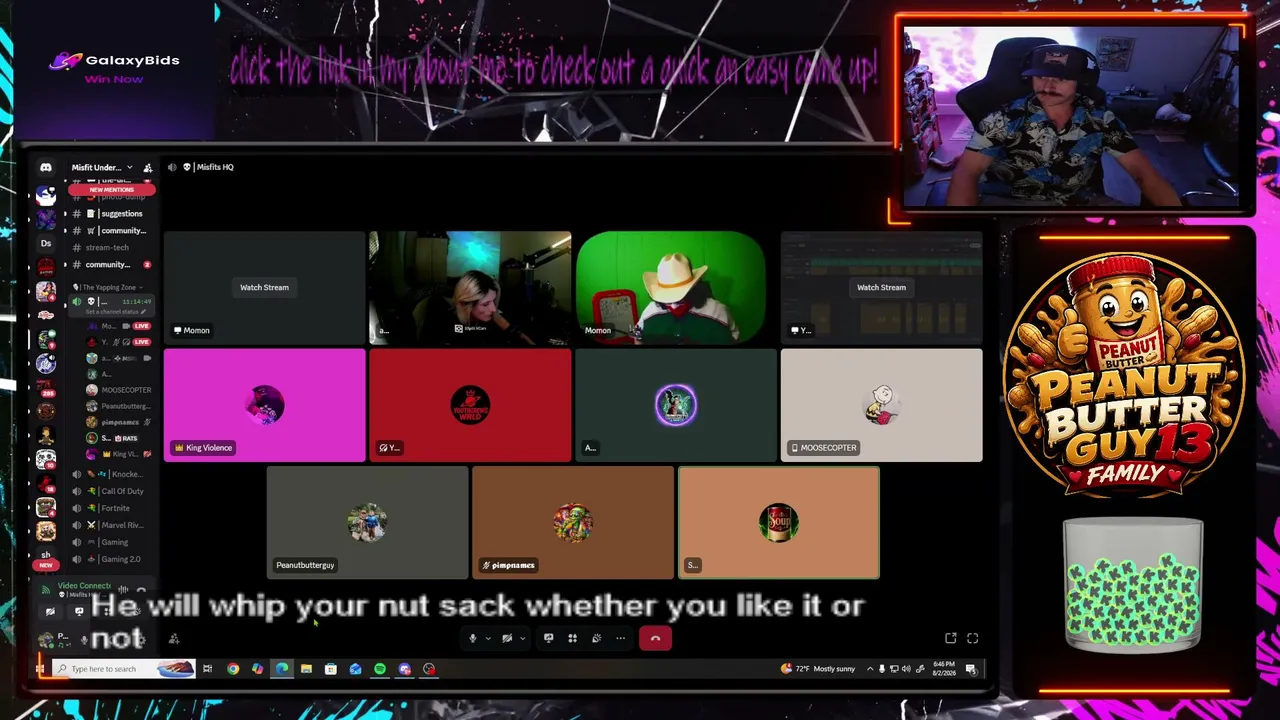Open activities icon in call bar
1280x720 pixels.
tap(572, 638)
